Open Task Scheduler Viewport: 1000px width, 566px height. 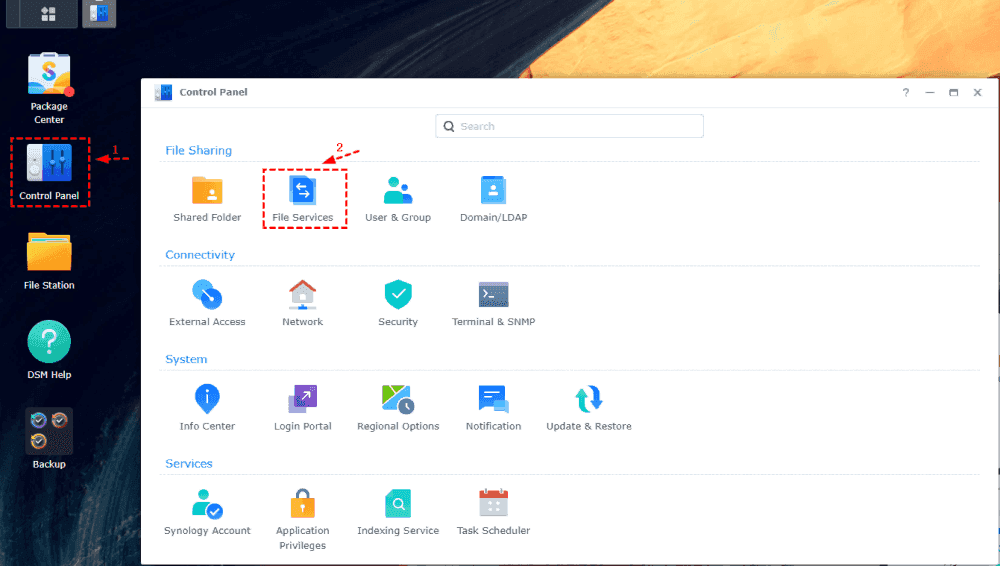point(494,512)
